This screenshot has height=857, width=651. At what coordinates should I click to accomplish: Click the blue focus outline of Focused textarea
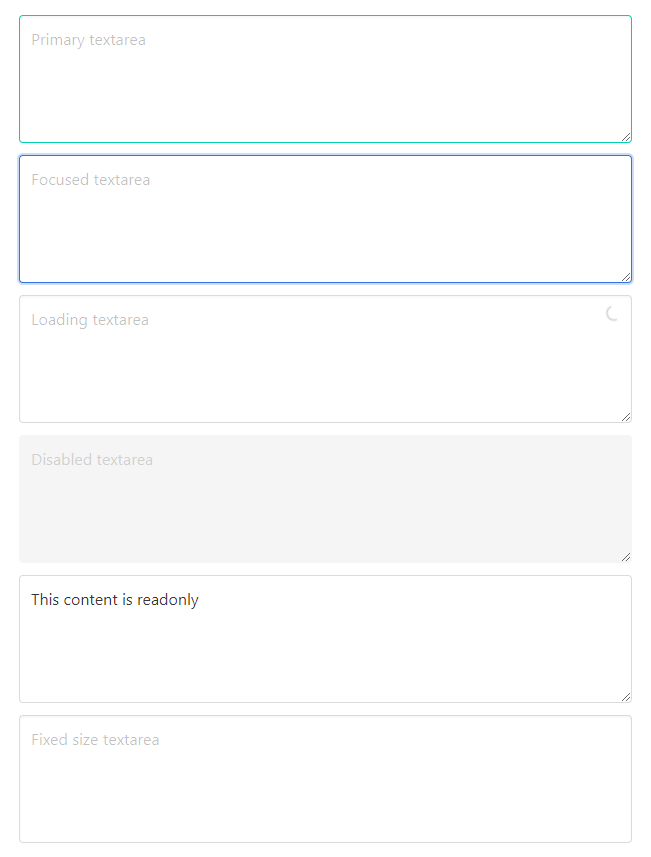(325, 156)
